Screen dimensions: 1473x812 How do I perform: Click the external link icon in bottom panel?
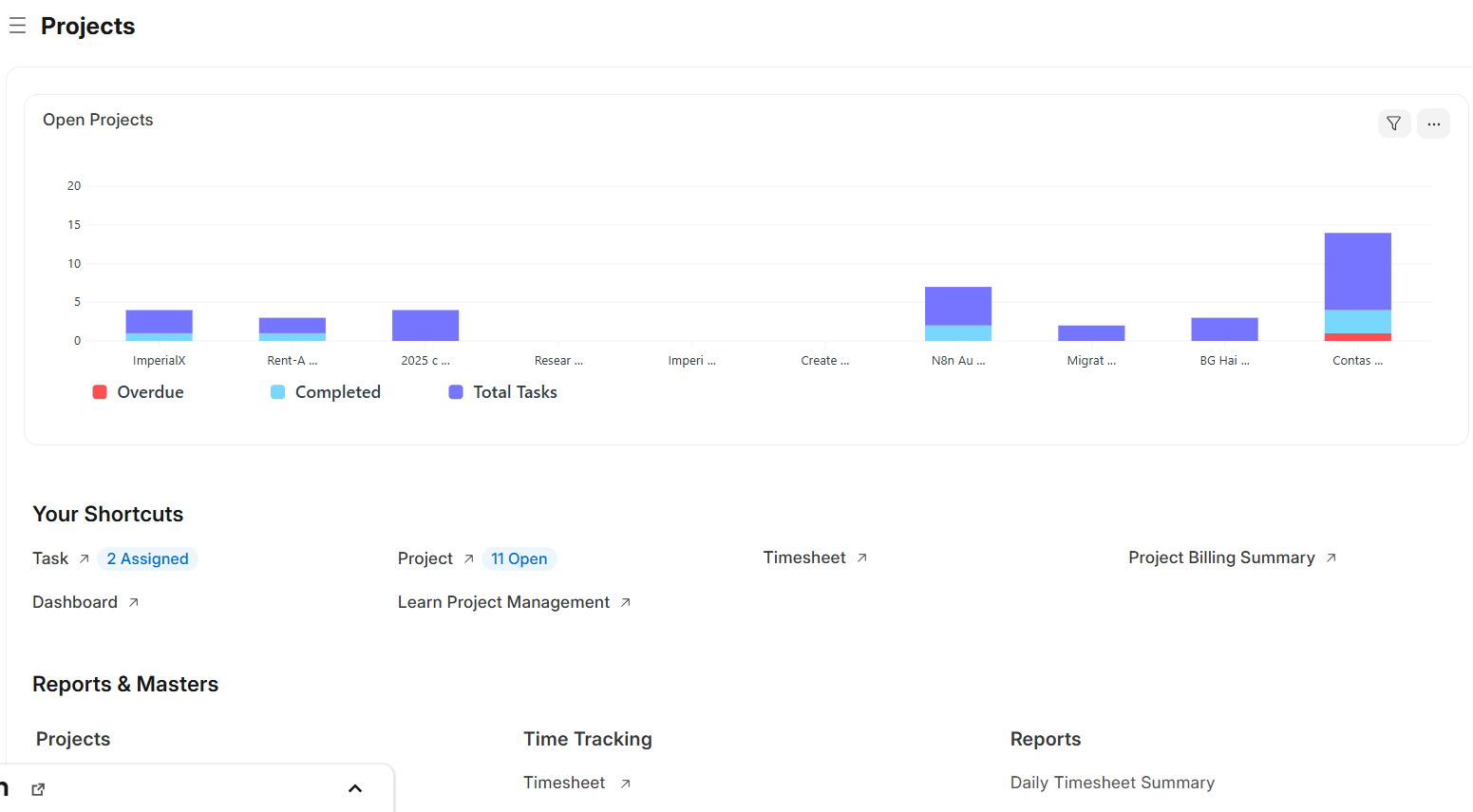38,789
